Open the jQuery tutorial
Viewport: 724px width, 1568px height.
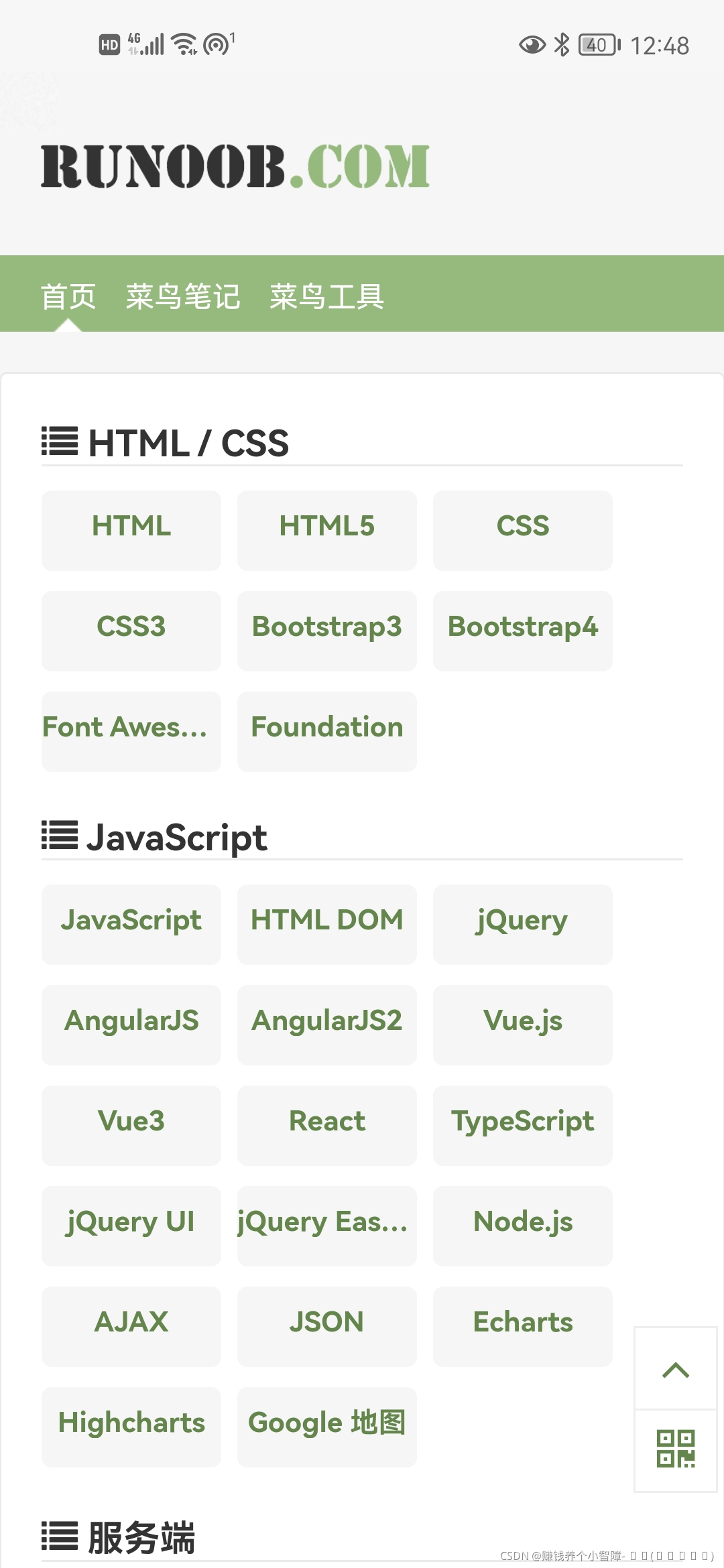tap(523, 924)
